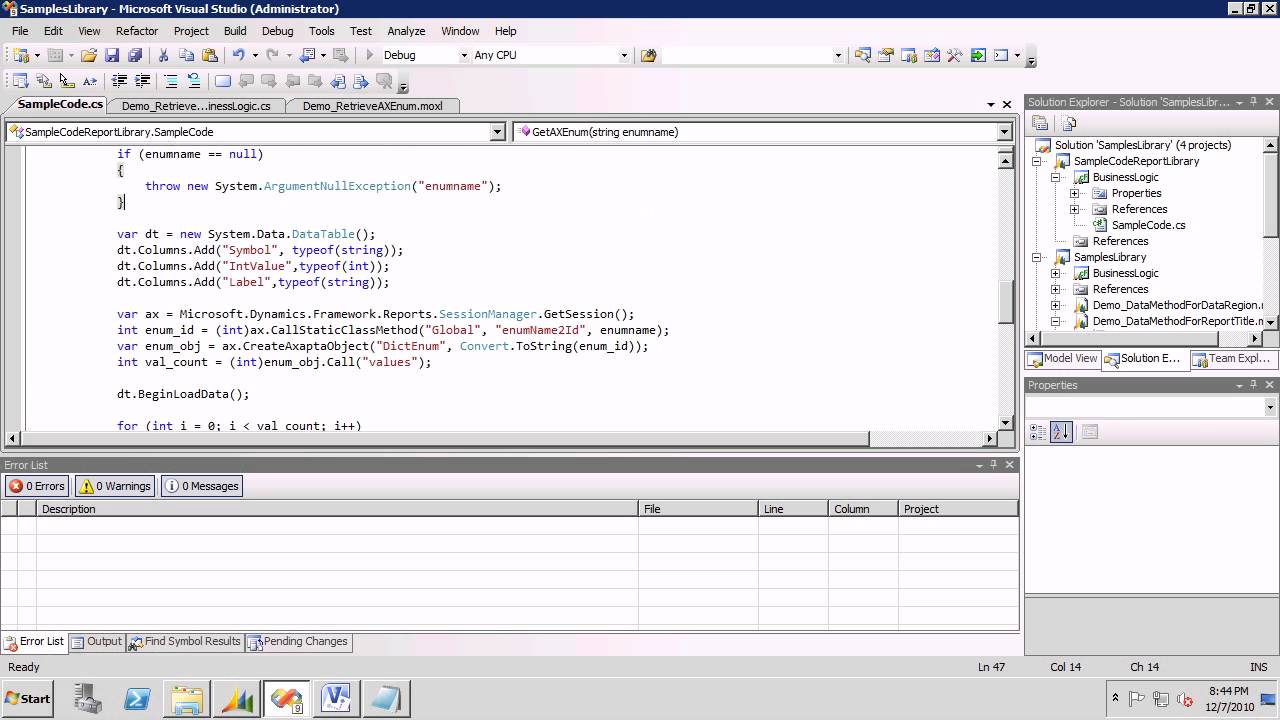Screen dimensions: 1280x720
Task: Collapse the SampleCodeReportLibrary project node
Action: (1037, 161)
